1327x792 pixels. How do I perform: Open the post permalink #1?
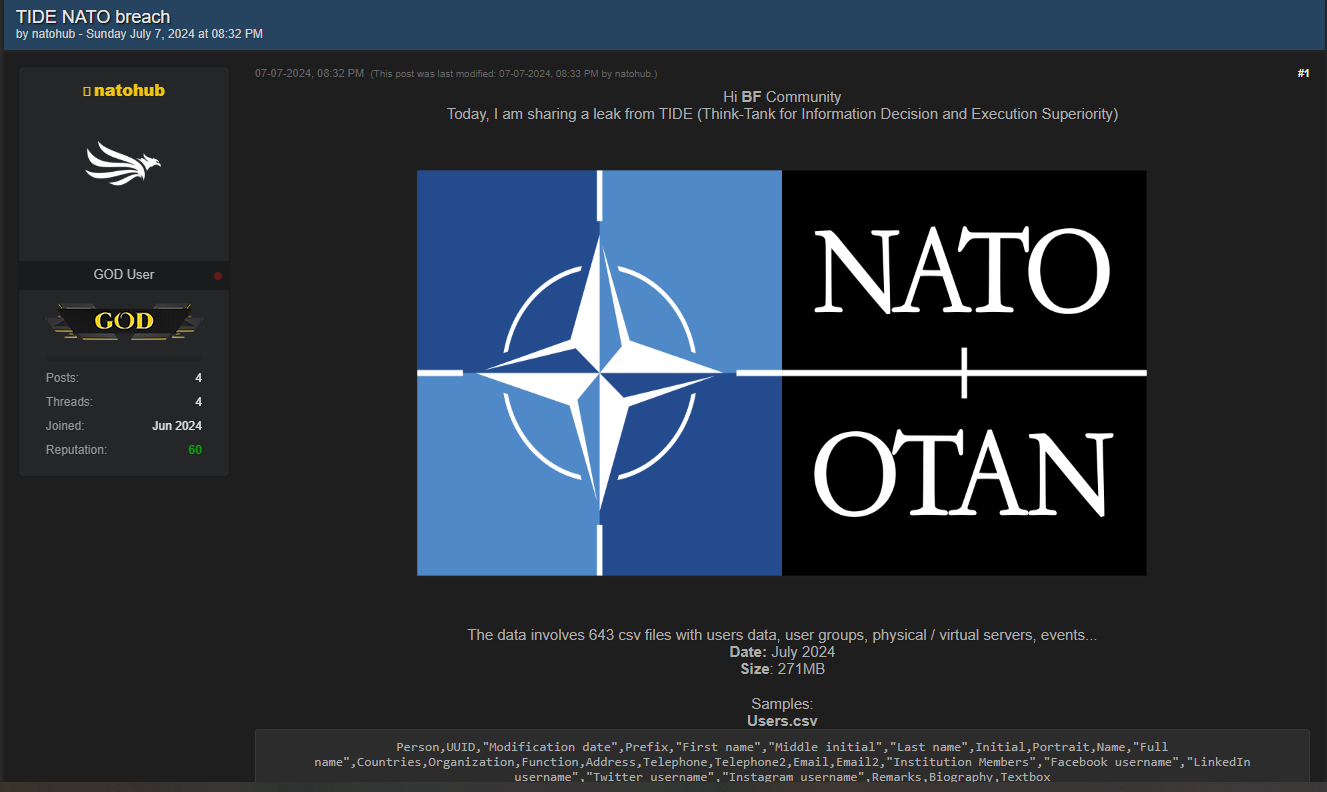[x=1303, y=73]
